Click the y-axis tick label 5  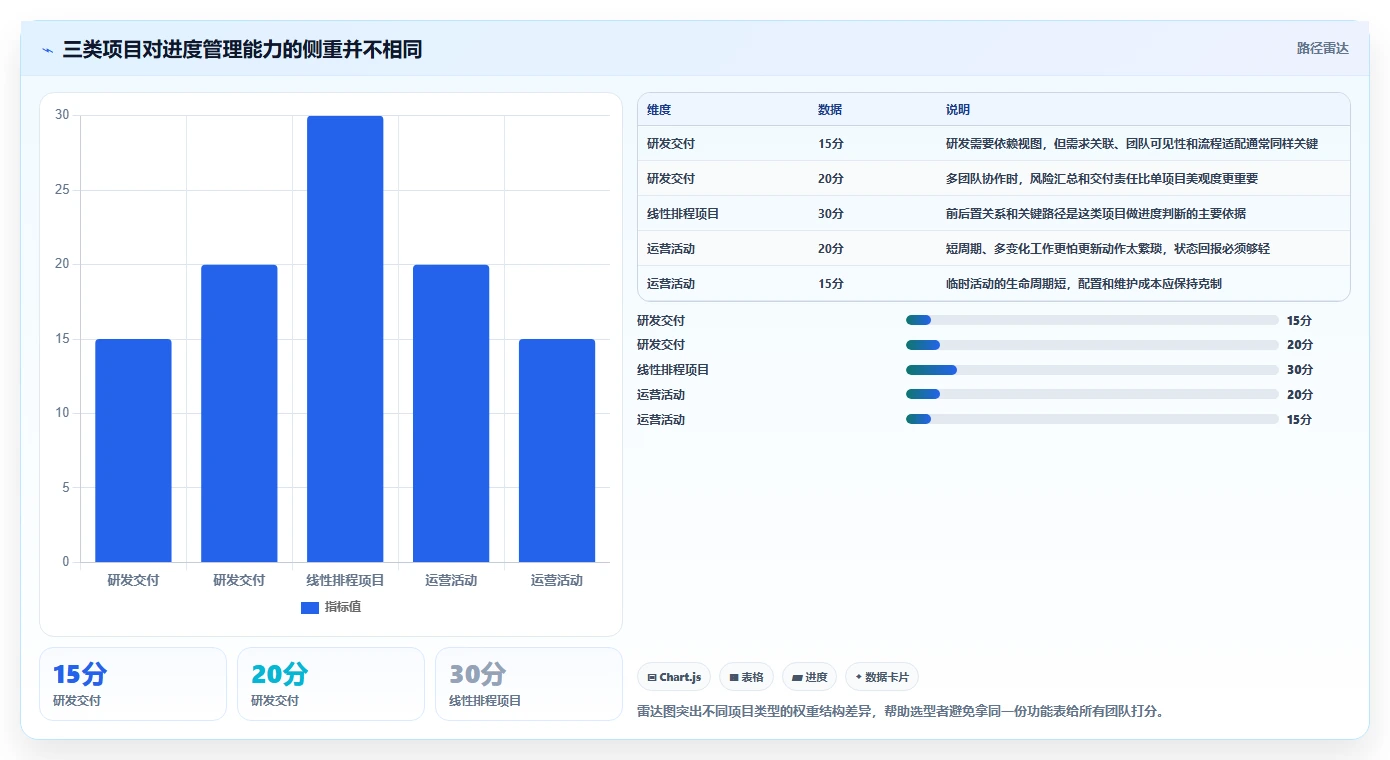(66, 487)
